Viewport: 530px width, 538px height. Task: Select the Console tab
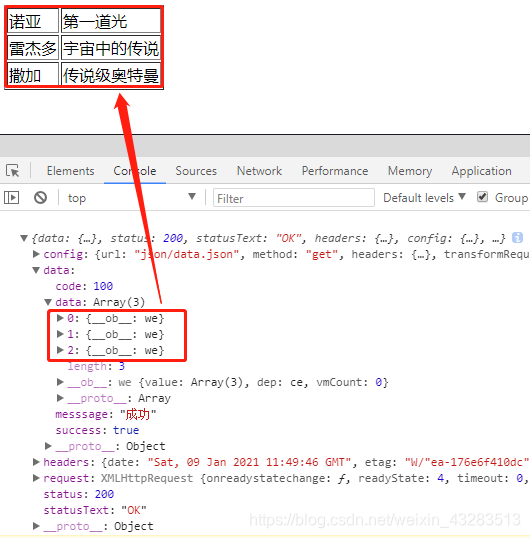click(135, 171)
